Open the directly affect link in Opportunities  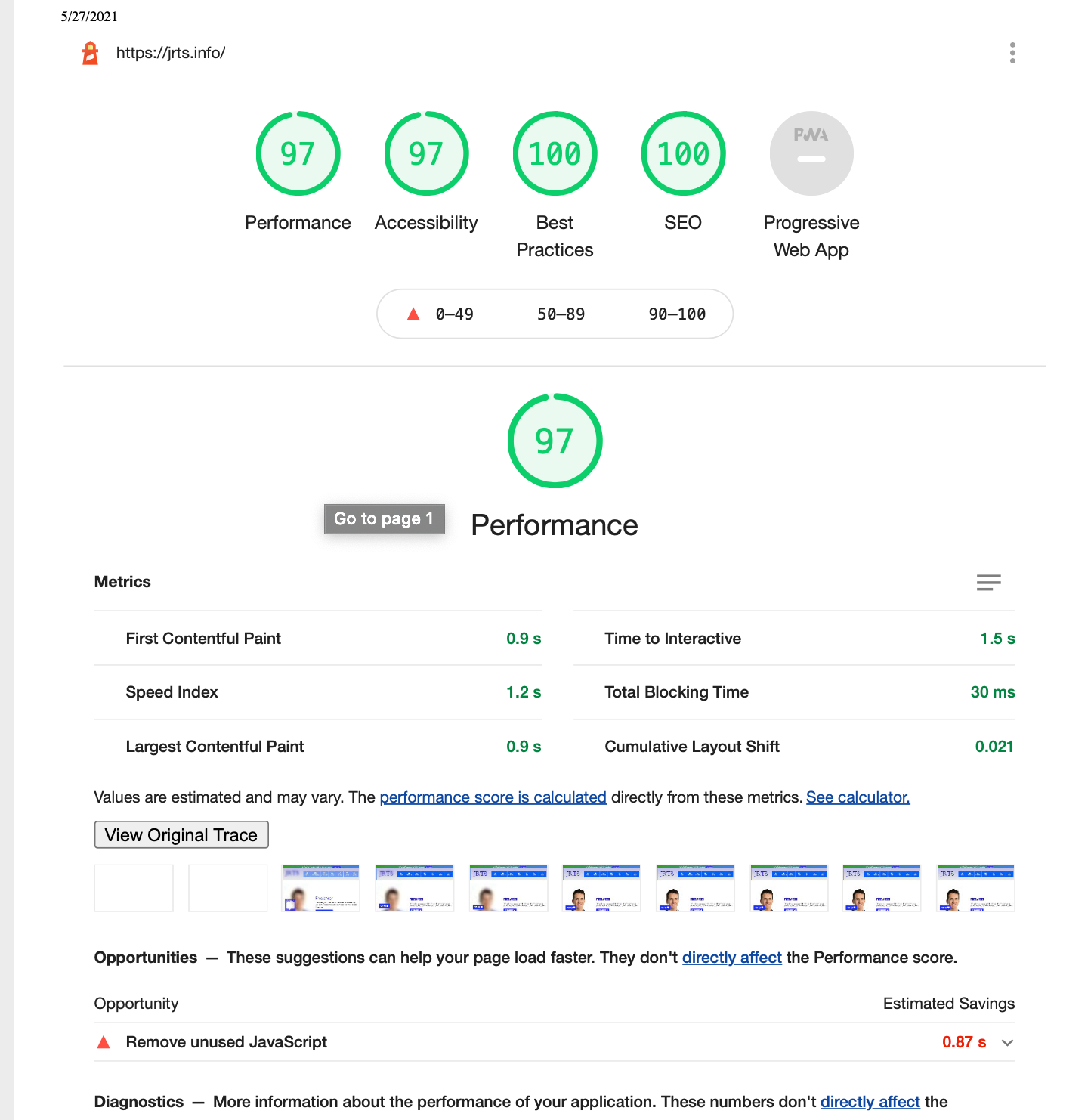(731, 958)
